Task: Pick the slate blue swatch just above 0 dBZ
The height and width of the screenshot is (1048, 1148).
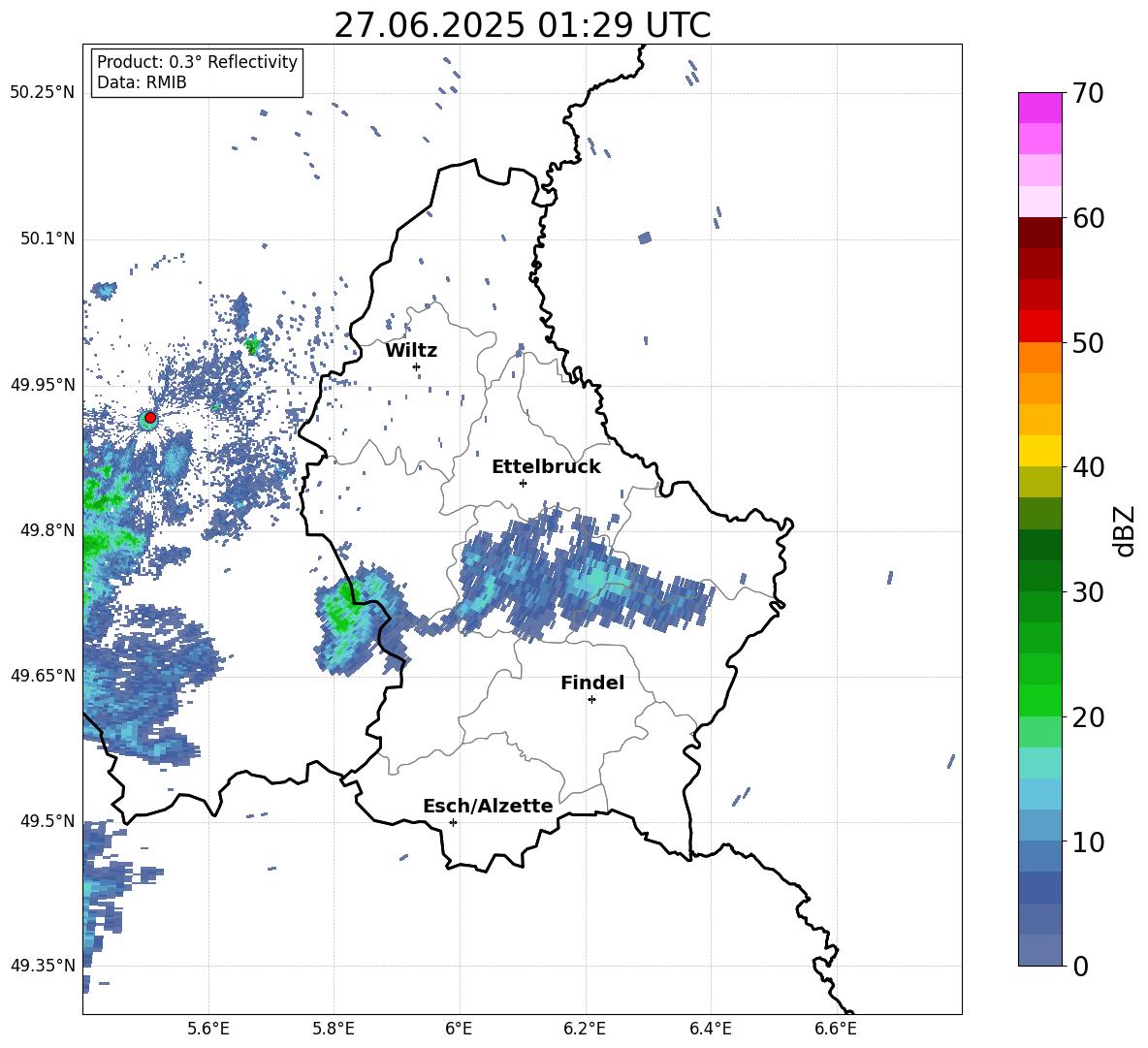Action: pos(1039,950)
